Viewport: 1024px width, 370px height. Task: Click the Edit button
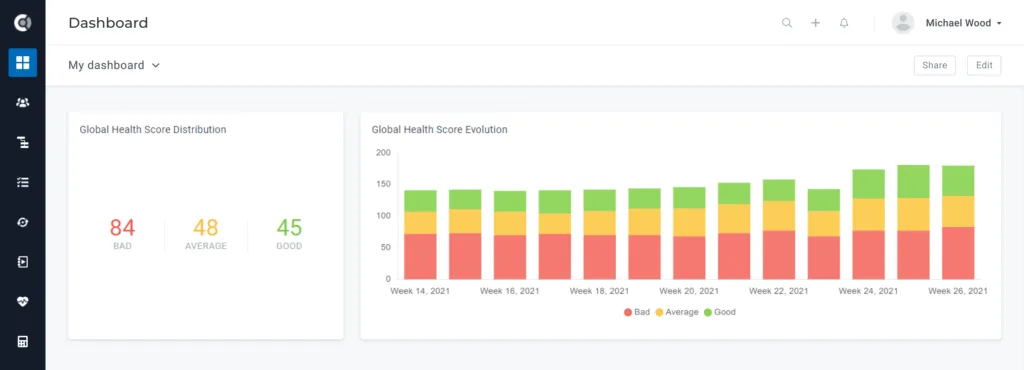click(984, 65)
